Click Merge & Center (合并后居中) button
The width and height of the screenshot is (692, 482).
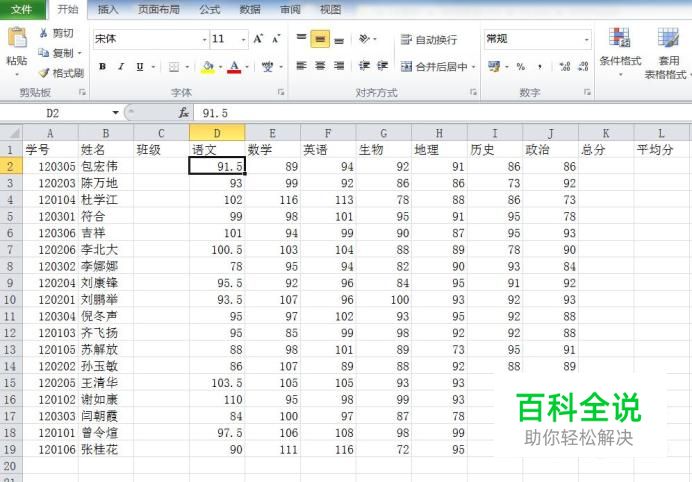click(434, 67)
